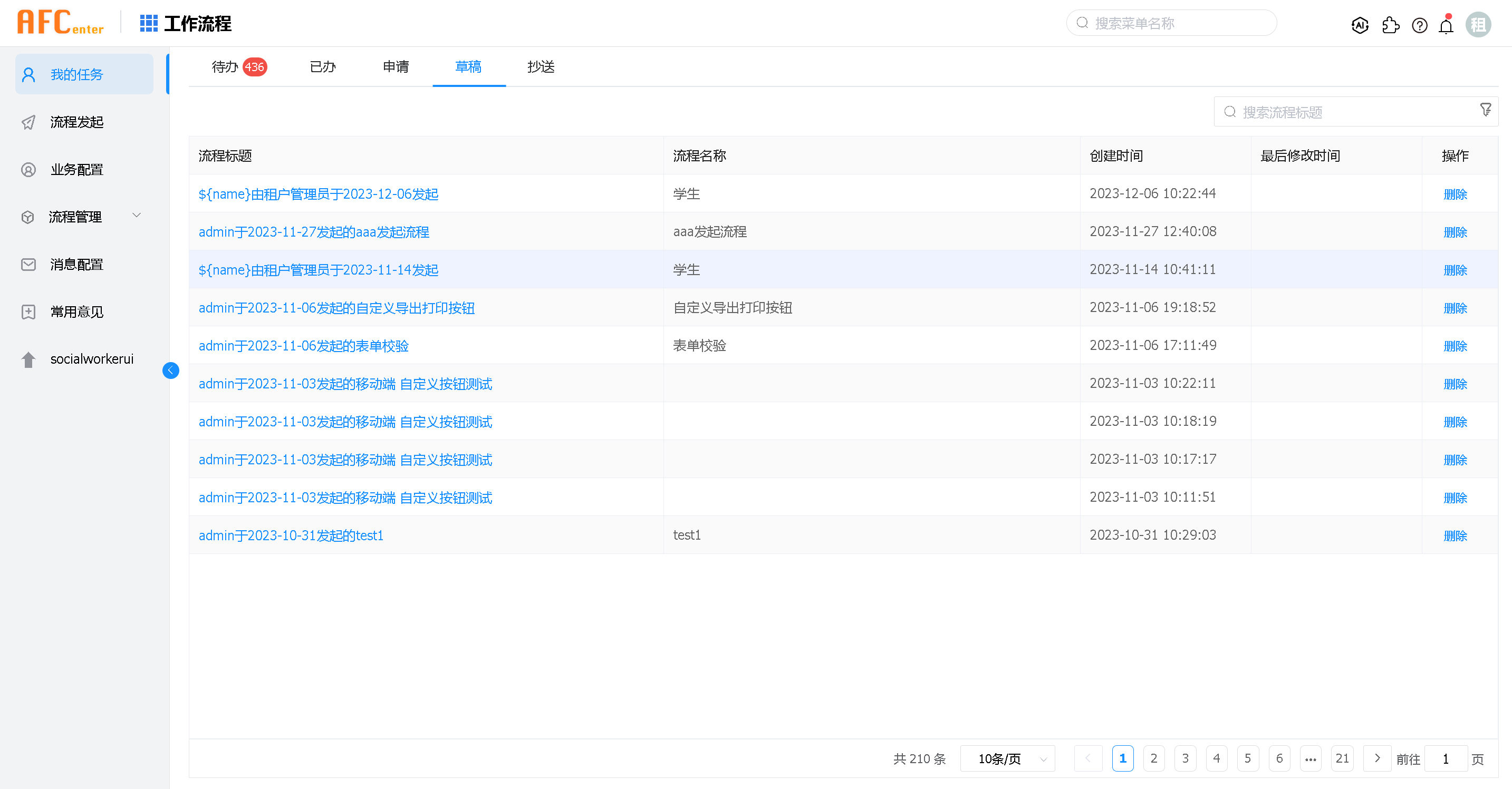Click the AI assistant icon in header
This screenshot has width=1512, height=789.
click(x=1360, y=25)
